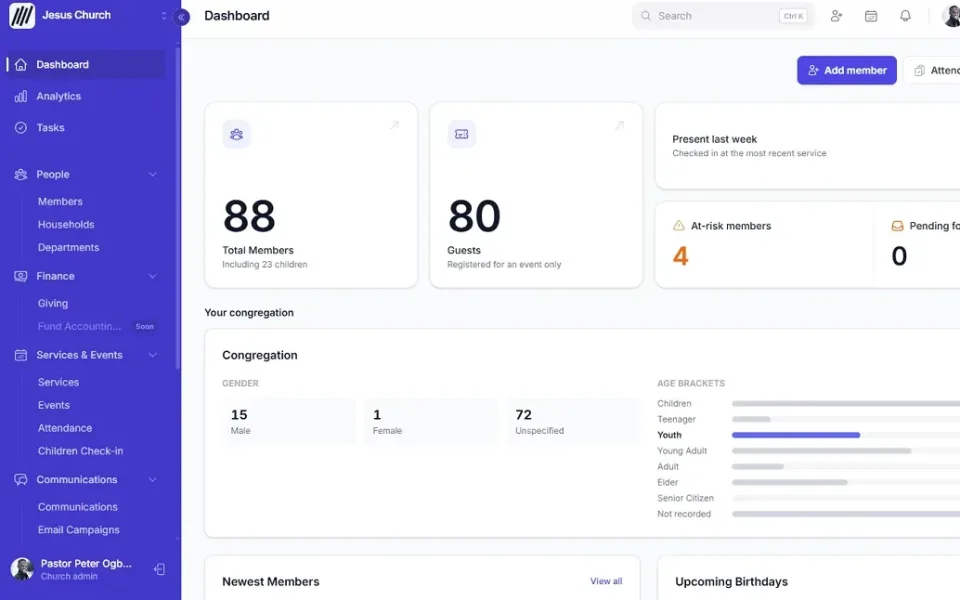960x600 pixels.
Task: Open the notifications bell
Action: click(x=905, y=16)
